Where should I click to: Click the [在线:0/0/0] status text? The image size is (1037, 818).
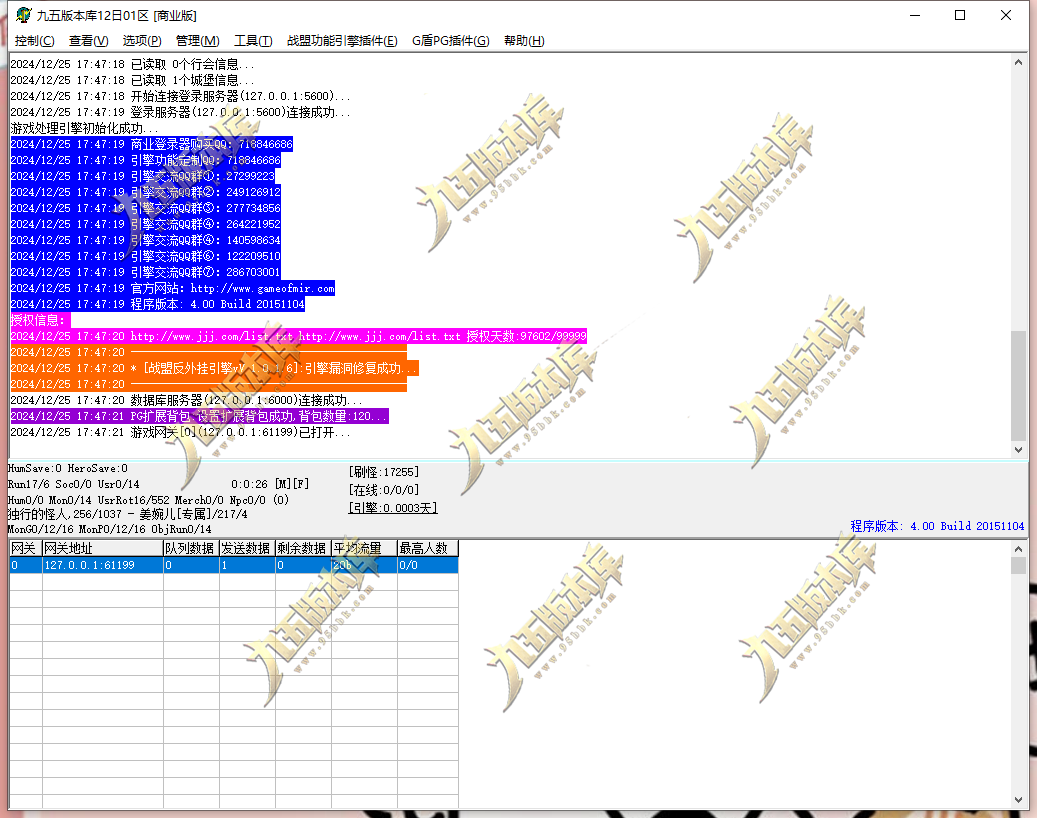pos(384,490)
